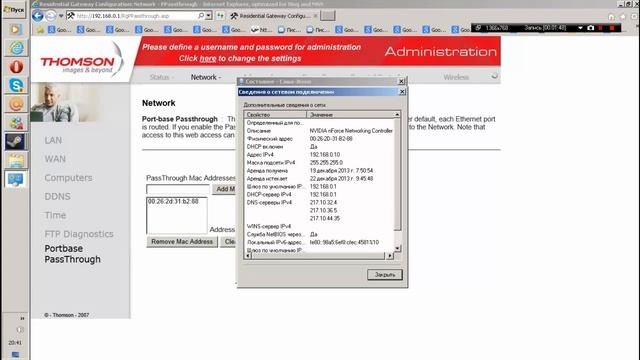Click the add-to-favorites-bar star icon

(x=40, y=30)
